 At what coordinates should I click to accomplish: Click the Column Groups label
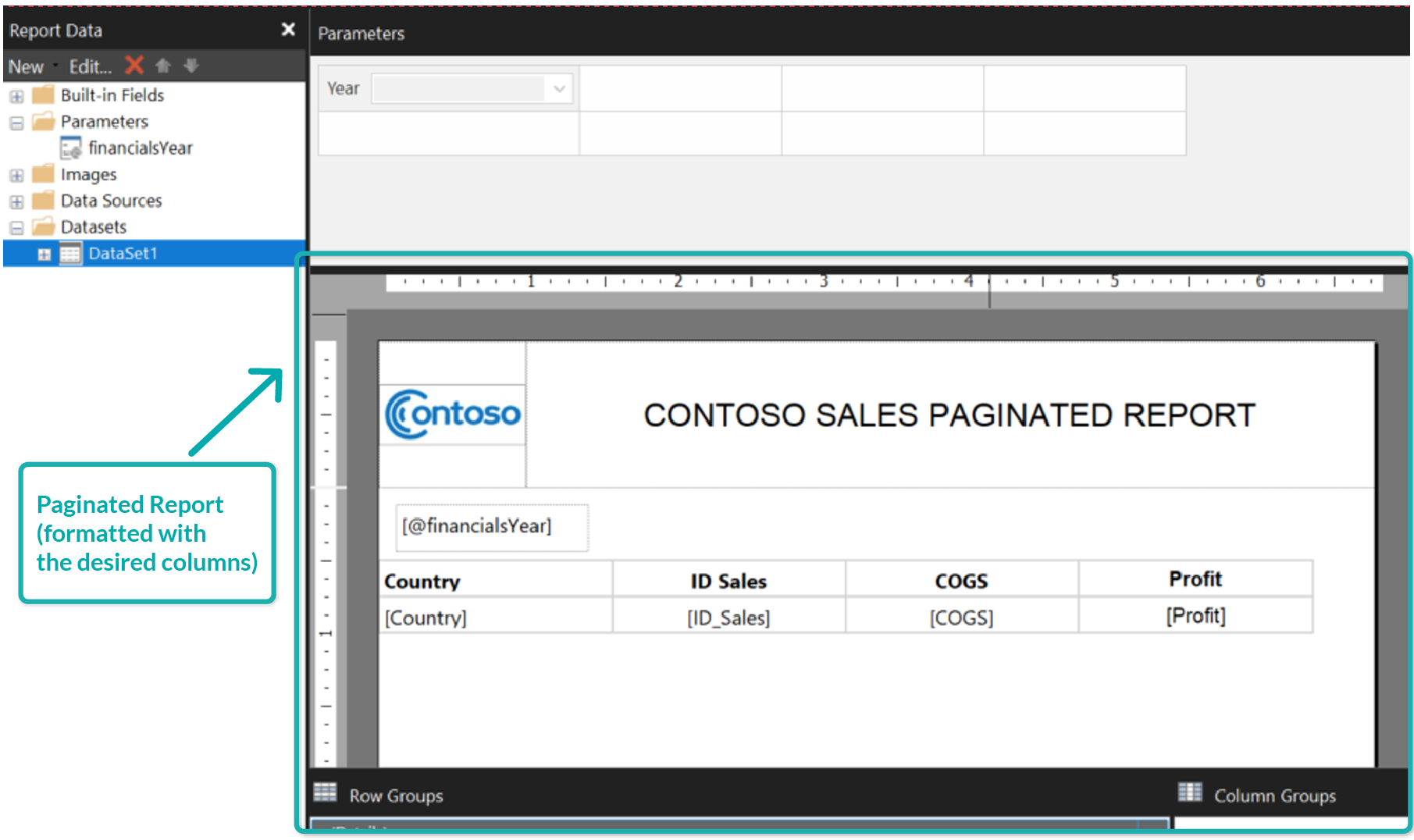[1275, 796]
